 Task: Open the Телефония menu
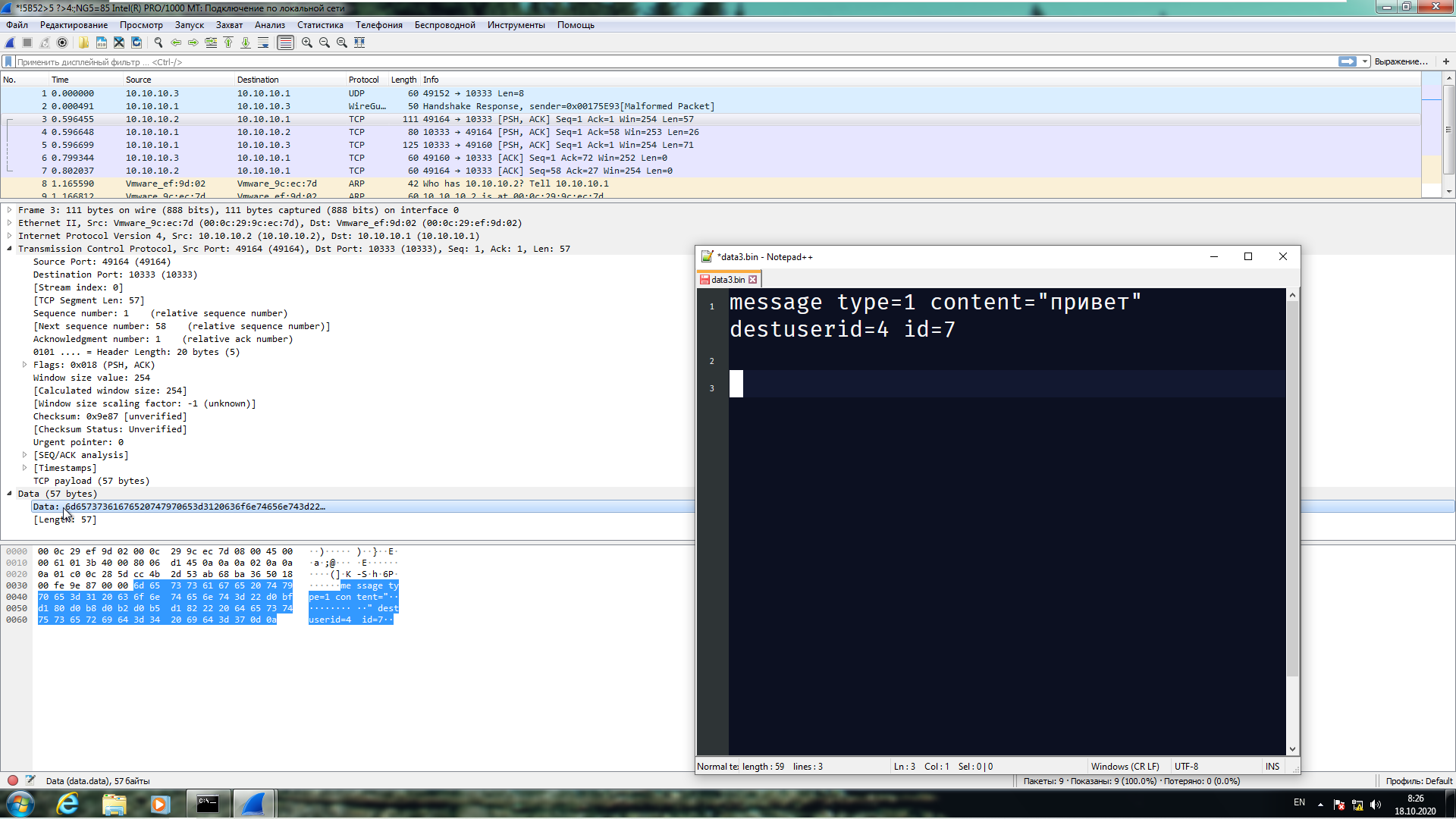tap(379, 25)
